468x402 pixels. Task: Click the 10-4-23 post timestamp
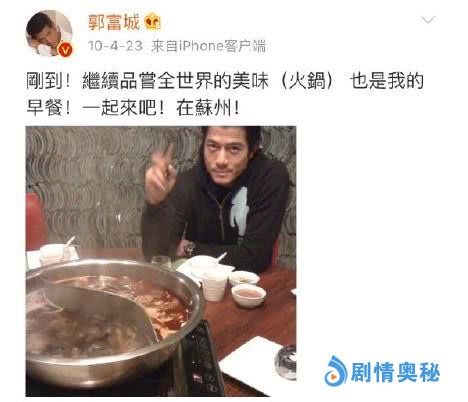coord(115,46)
